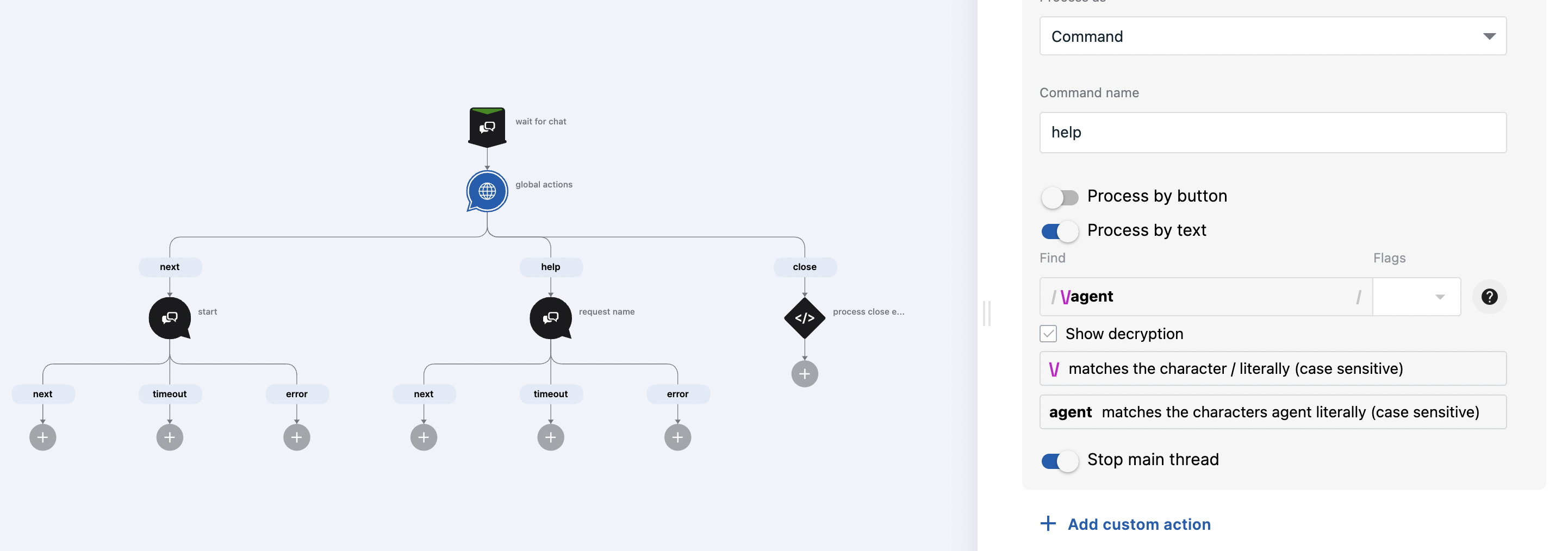Screen dimensions: 1568x551
Task: Select the timeout label under start node
Action: [x=170, y=394]
